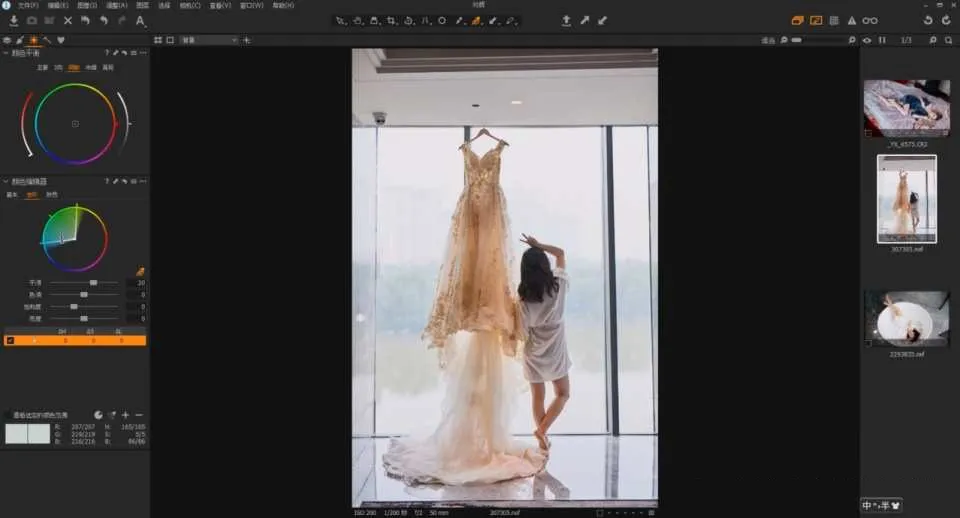
Task: Select the Crop cursor tool
Action: pyautogui.click(x=392, y=21)
